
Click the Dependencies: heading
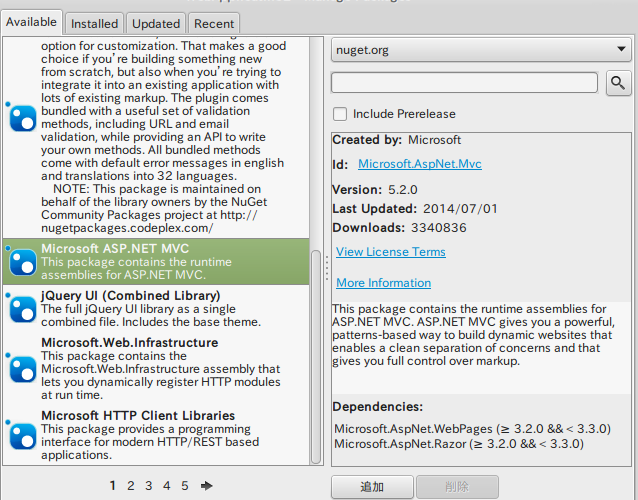point(378,407)
